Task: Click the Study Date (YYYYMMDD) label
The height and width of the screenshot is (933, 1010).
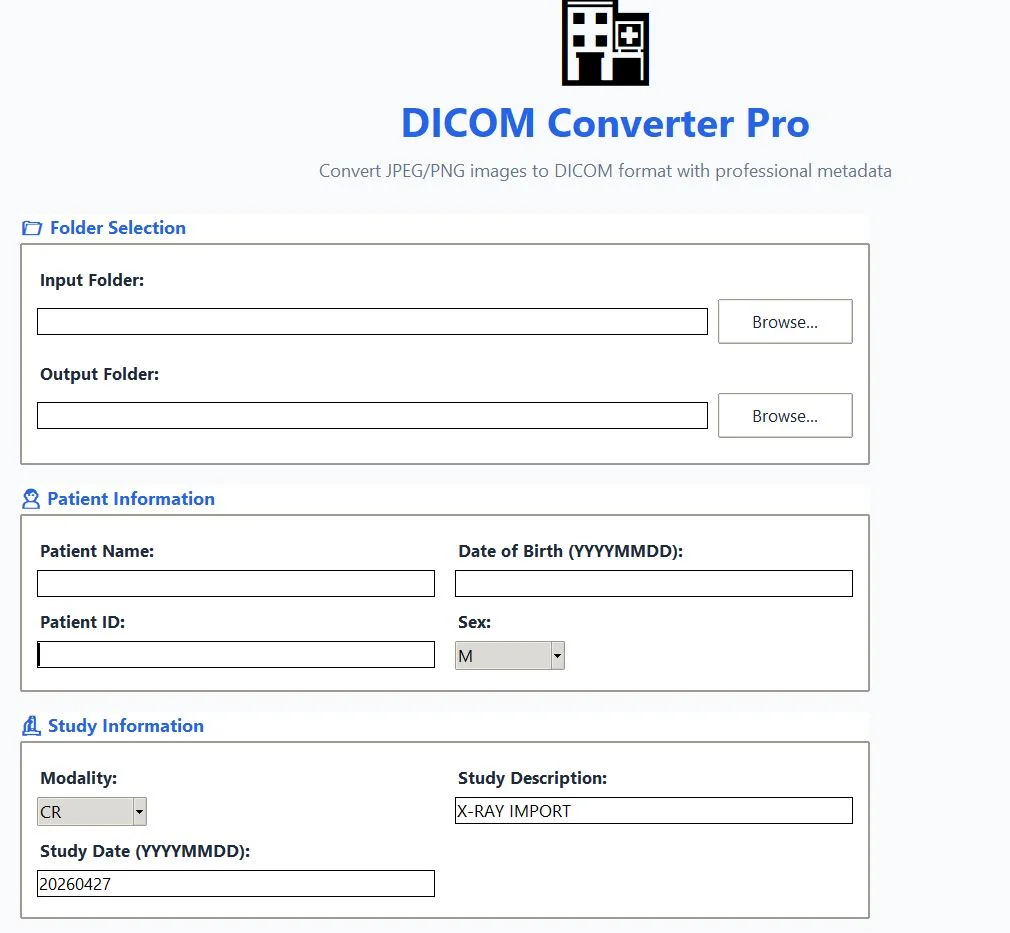Action: click(145, 851)
